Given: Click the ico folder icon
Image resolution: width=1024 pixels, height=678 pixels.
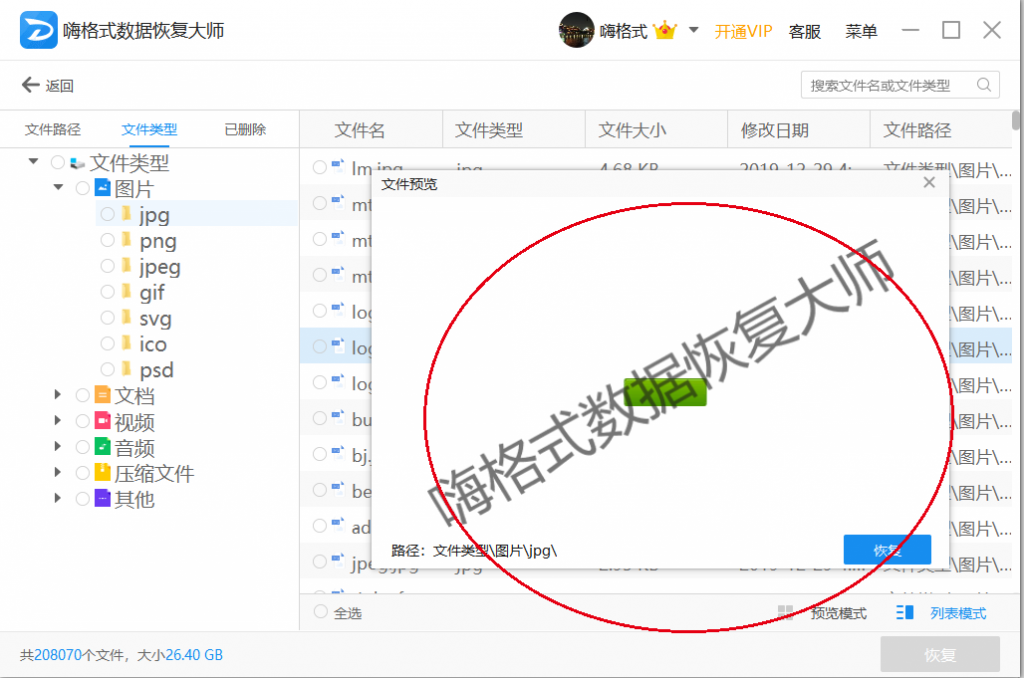Looking at the screenshot, I should 127,343.
